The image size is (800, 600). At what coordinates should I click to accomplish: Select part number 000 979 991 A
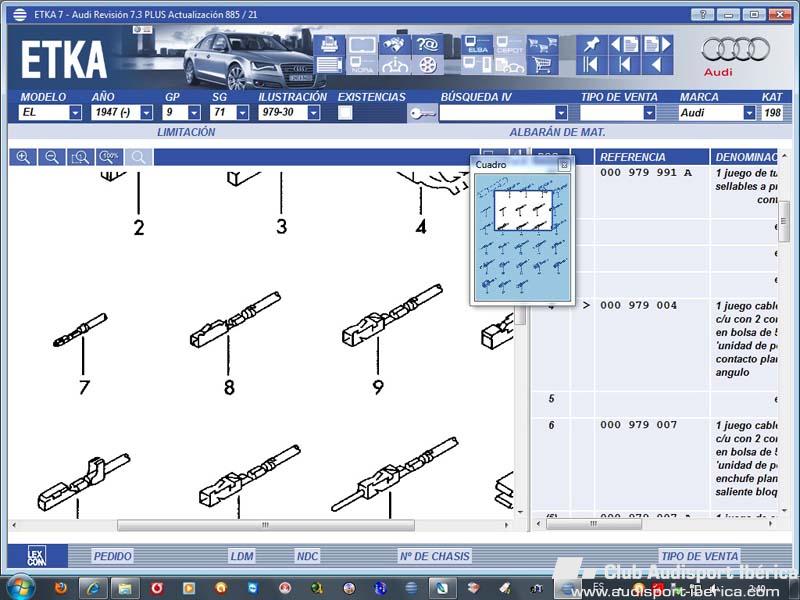[x=646, y=173]
